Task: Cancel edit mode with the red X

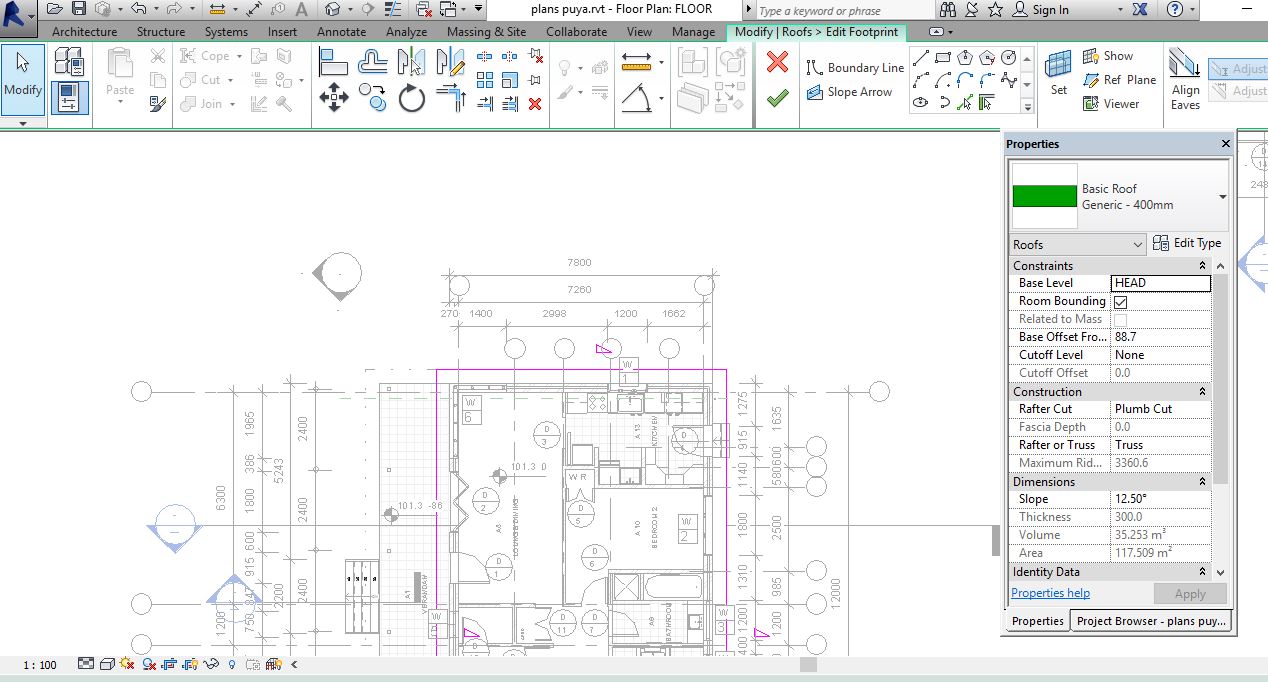Action: click(777, 60)
